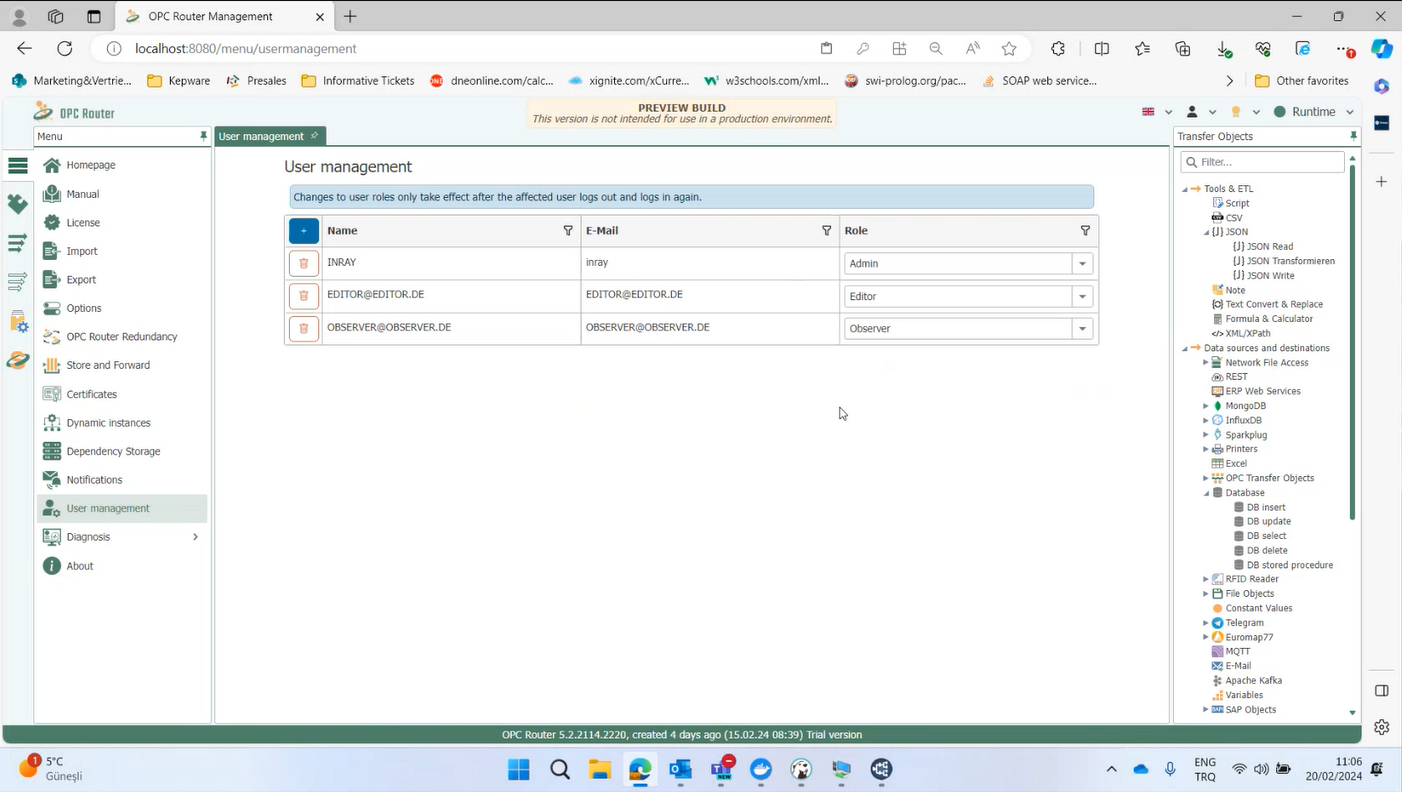Click the Dynamic instances icon

pyautogui.click(x=52, y=422)
